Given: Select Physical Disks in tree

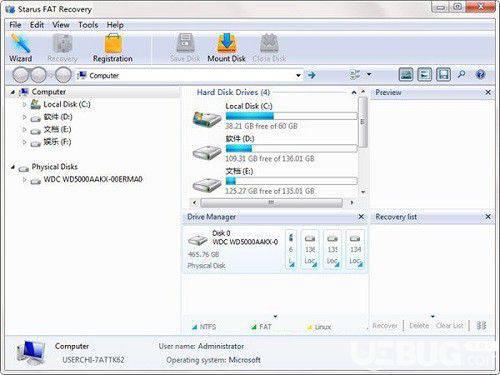Looking at the screenshot, I should pos(54,167).
